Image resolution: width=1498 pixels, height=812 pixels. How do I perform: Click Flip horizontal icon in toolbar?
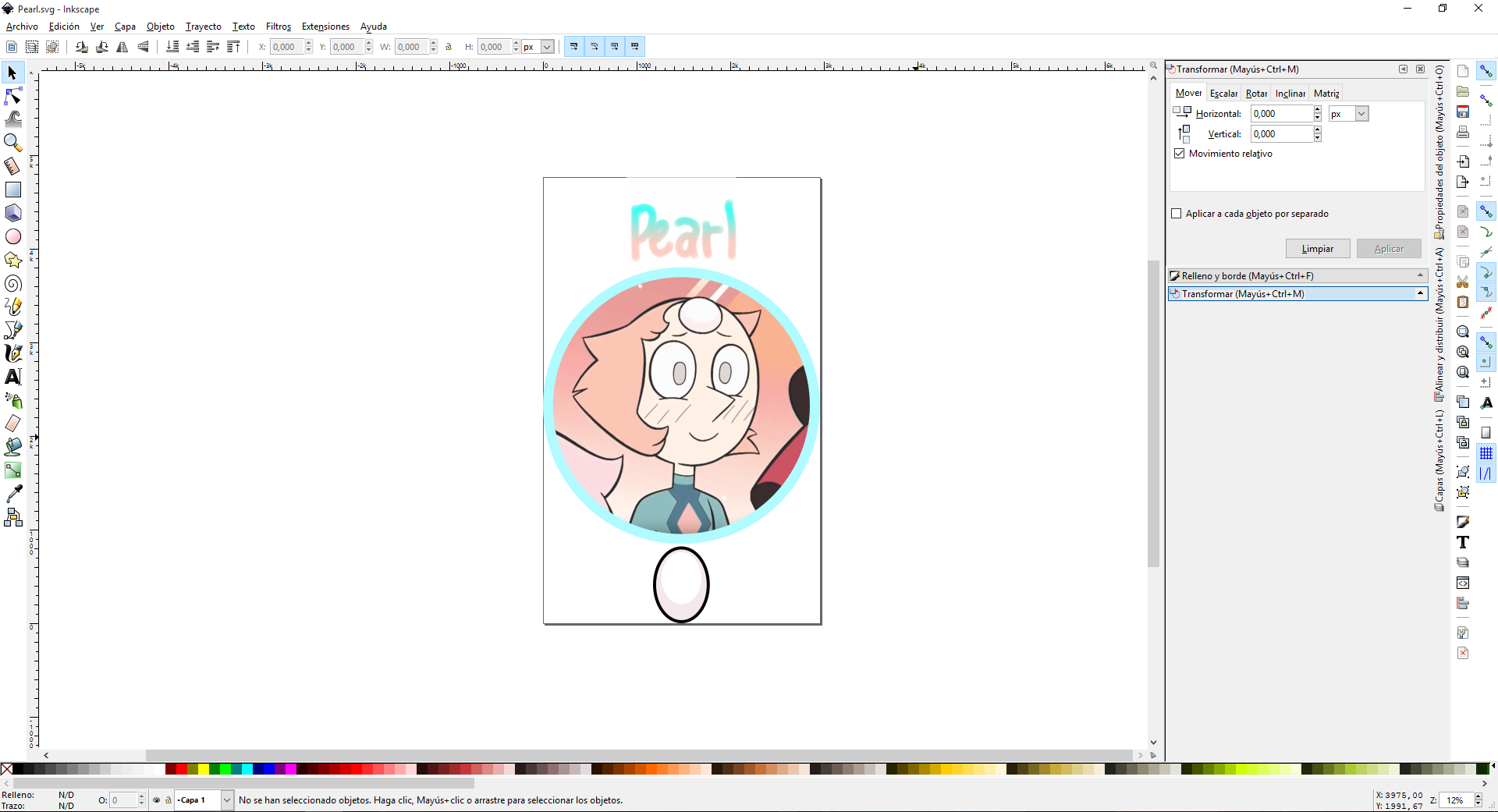point(122,47)
